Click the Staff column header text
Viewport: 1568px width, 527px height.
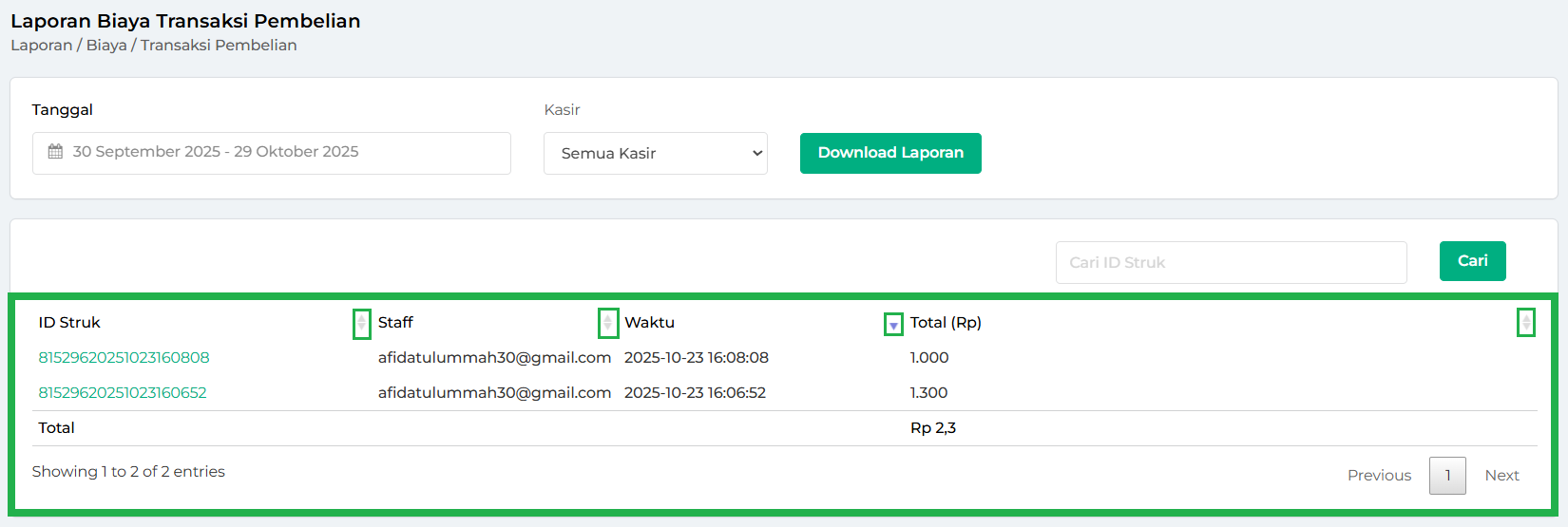coord(395,323)
